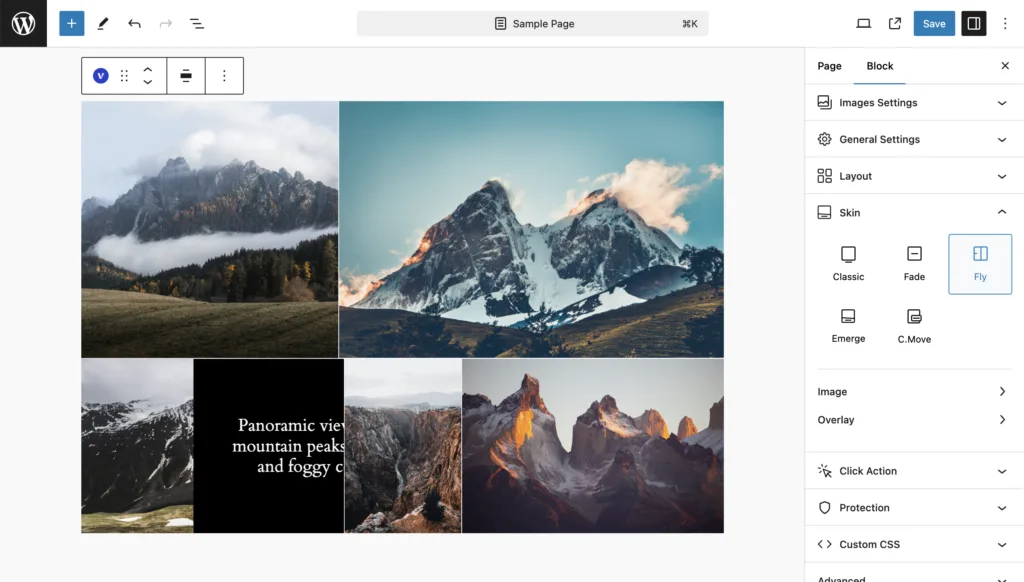This screenshot has width=1024, height=582.
Task: View the page in new tab
Action: click(x=895, y=24)
